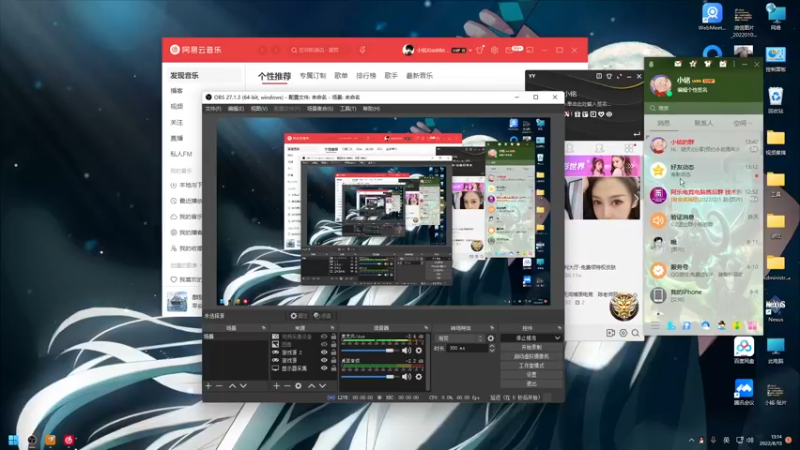Remove selected scene in OBS Scenes panel
Image resolution: width=800 pixels, height=450 pixels.
pos(219,386)
